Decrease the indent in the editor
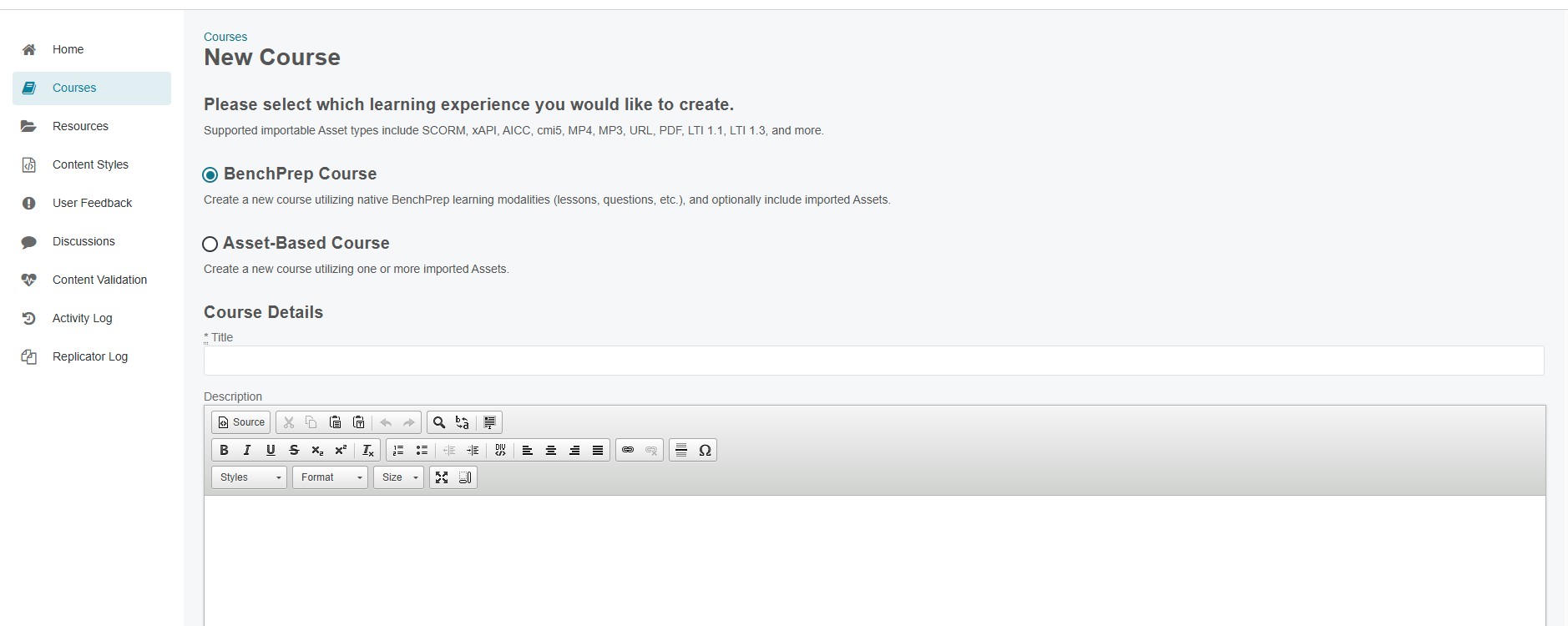1568x626 pixels. [x=449, y=450]
